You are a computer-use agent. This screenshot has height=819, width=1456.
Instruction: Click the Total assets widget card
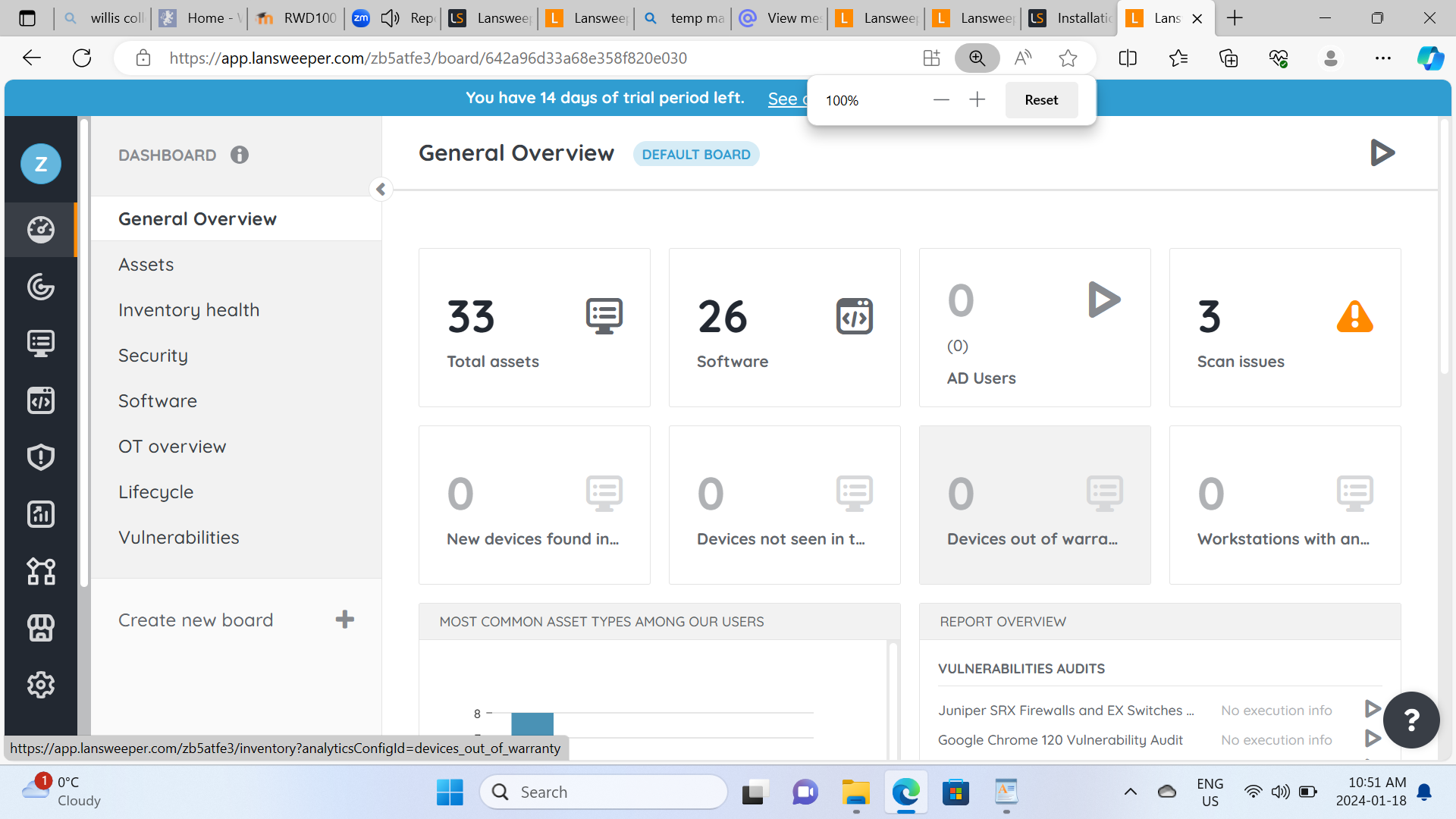(x=534, y=328)
